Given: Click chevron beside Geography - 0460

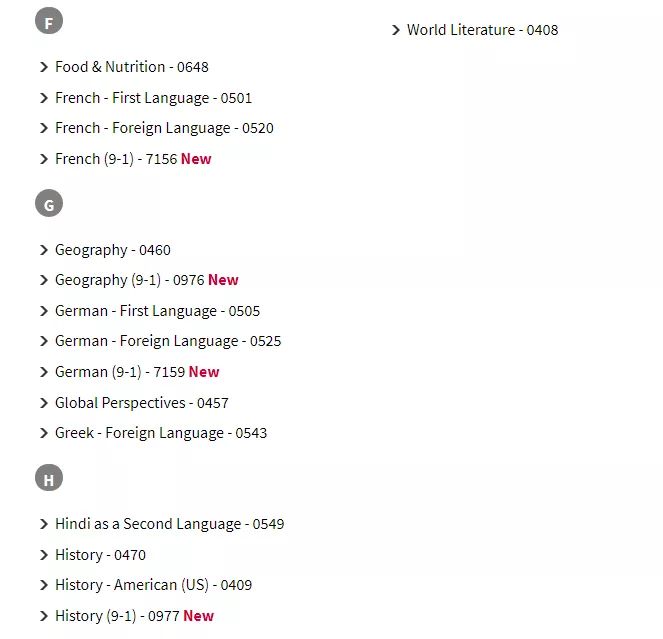Looking at the screenshot, I should pos(44,250).
